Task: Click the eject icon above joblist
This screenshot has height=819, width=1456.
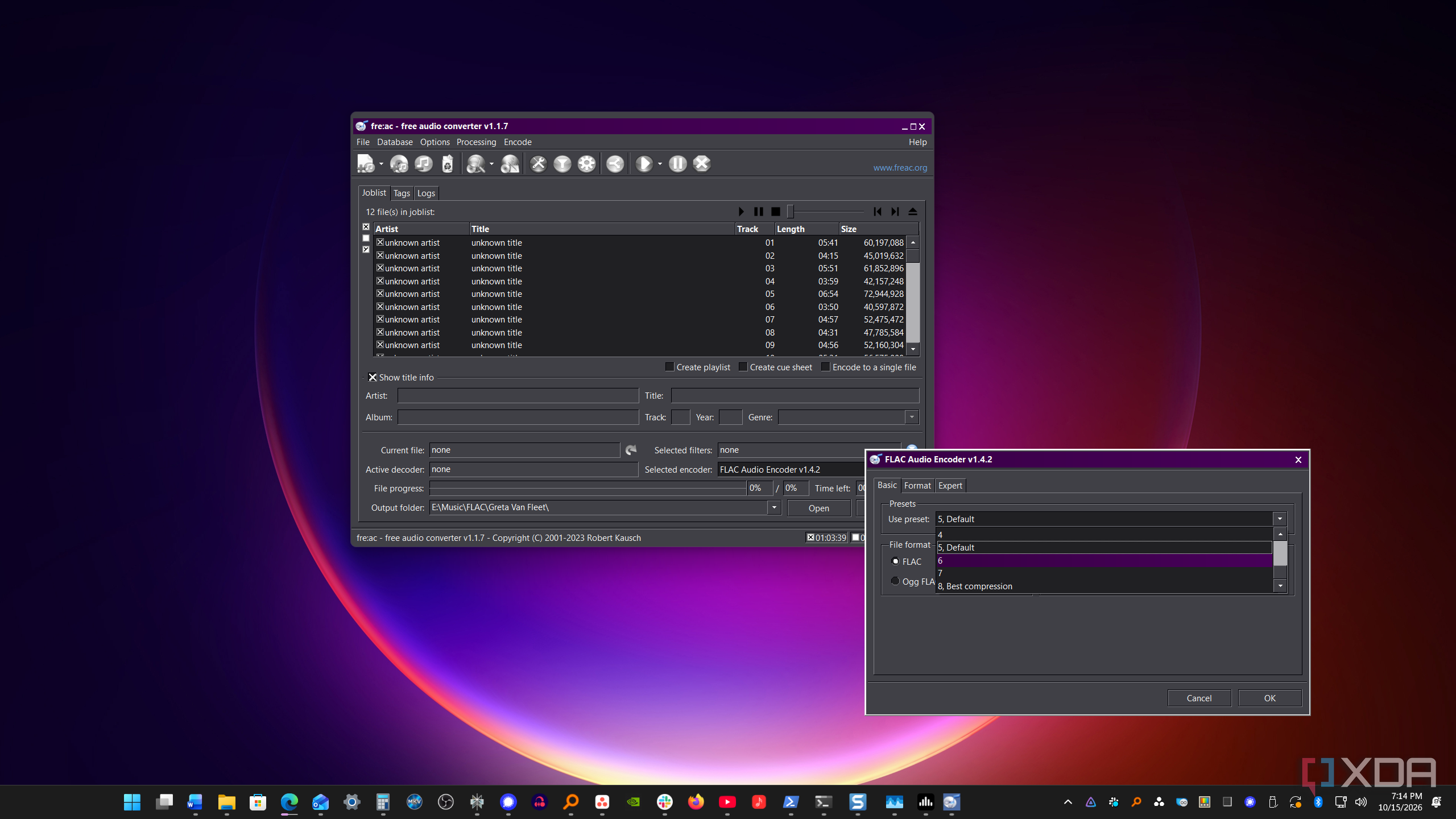Action: [913, 212]
